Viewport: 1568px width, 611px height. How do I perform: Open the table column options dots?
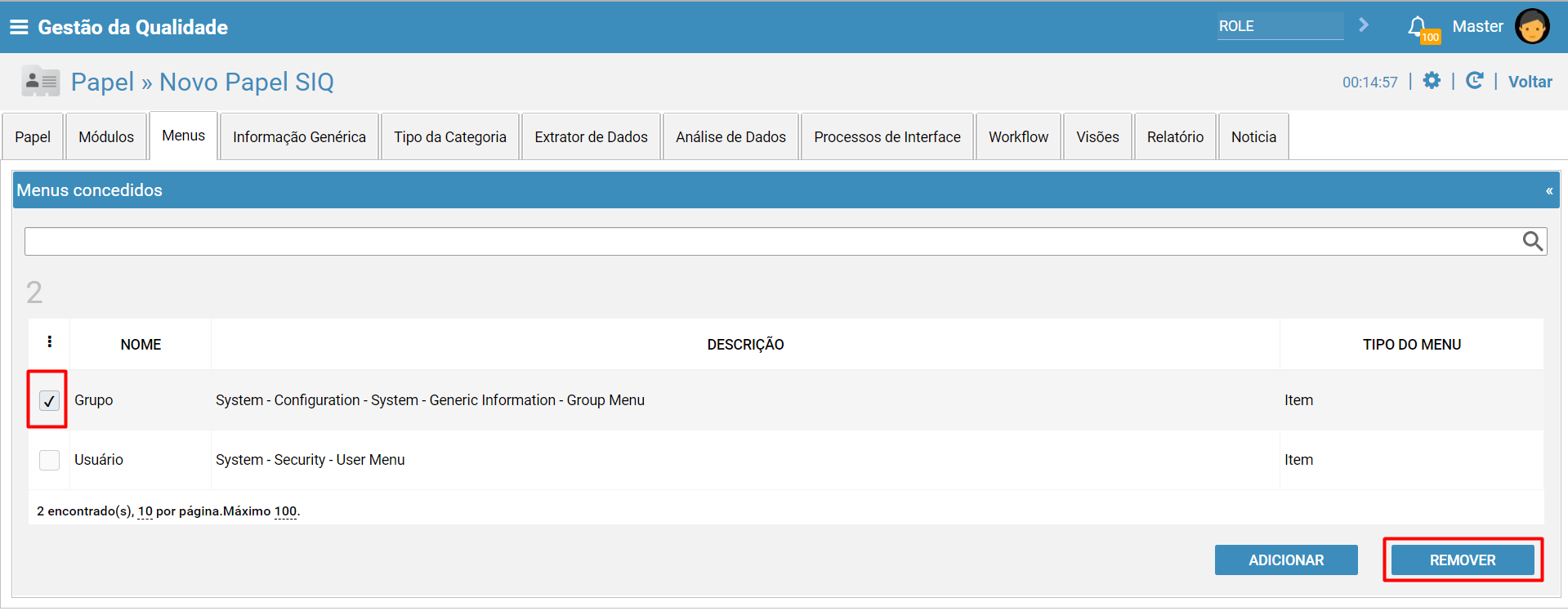50,341
